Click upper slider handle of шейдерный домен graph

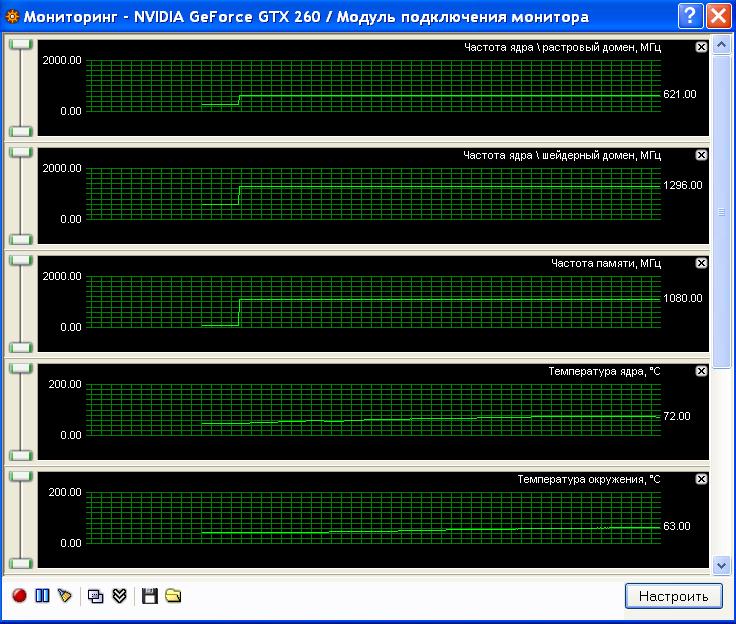pyautogui.click(x=21, y=152)
